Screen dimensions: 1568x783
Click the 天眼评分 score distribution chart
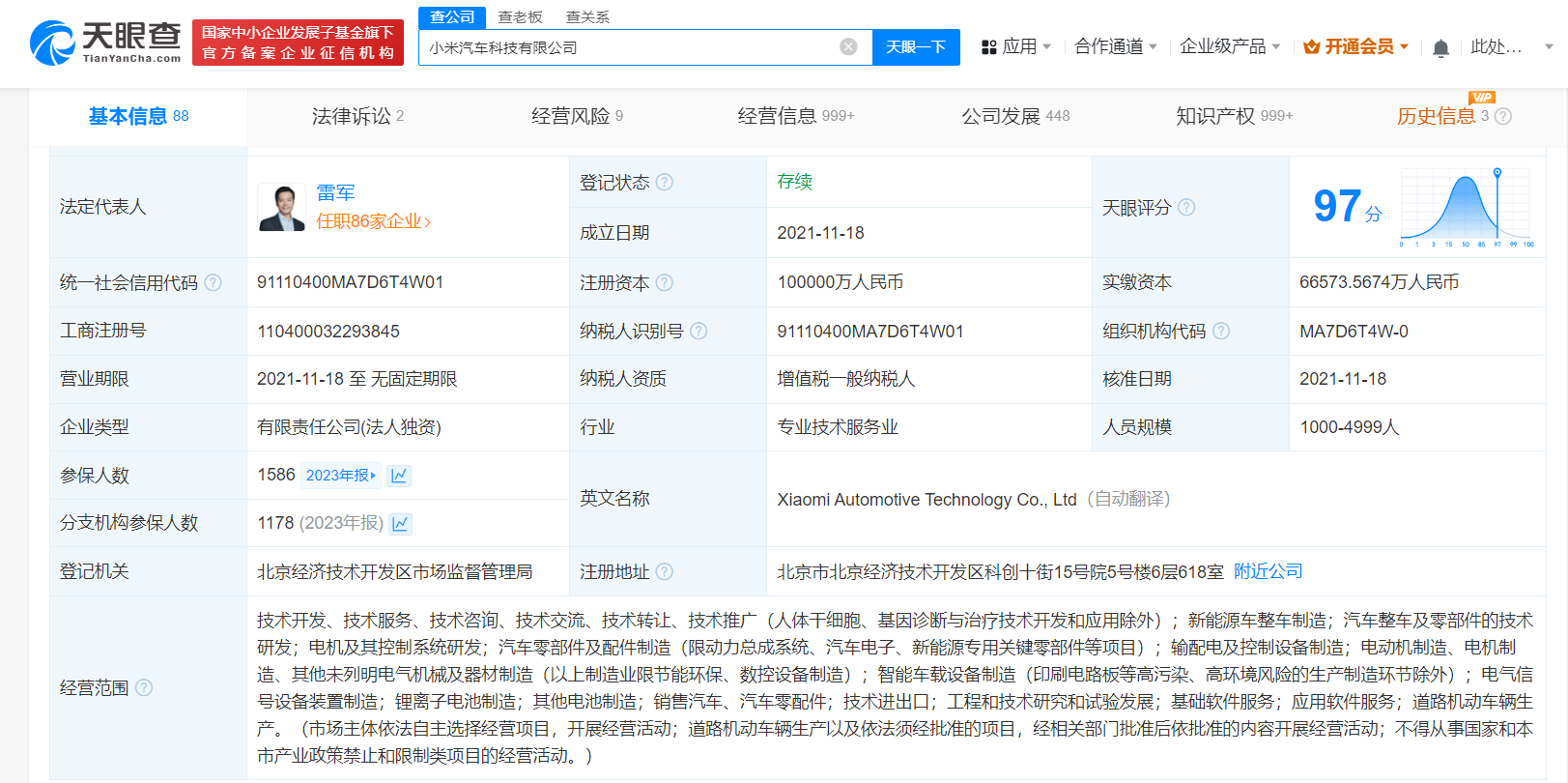coord(1465,207)
